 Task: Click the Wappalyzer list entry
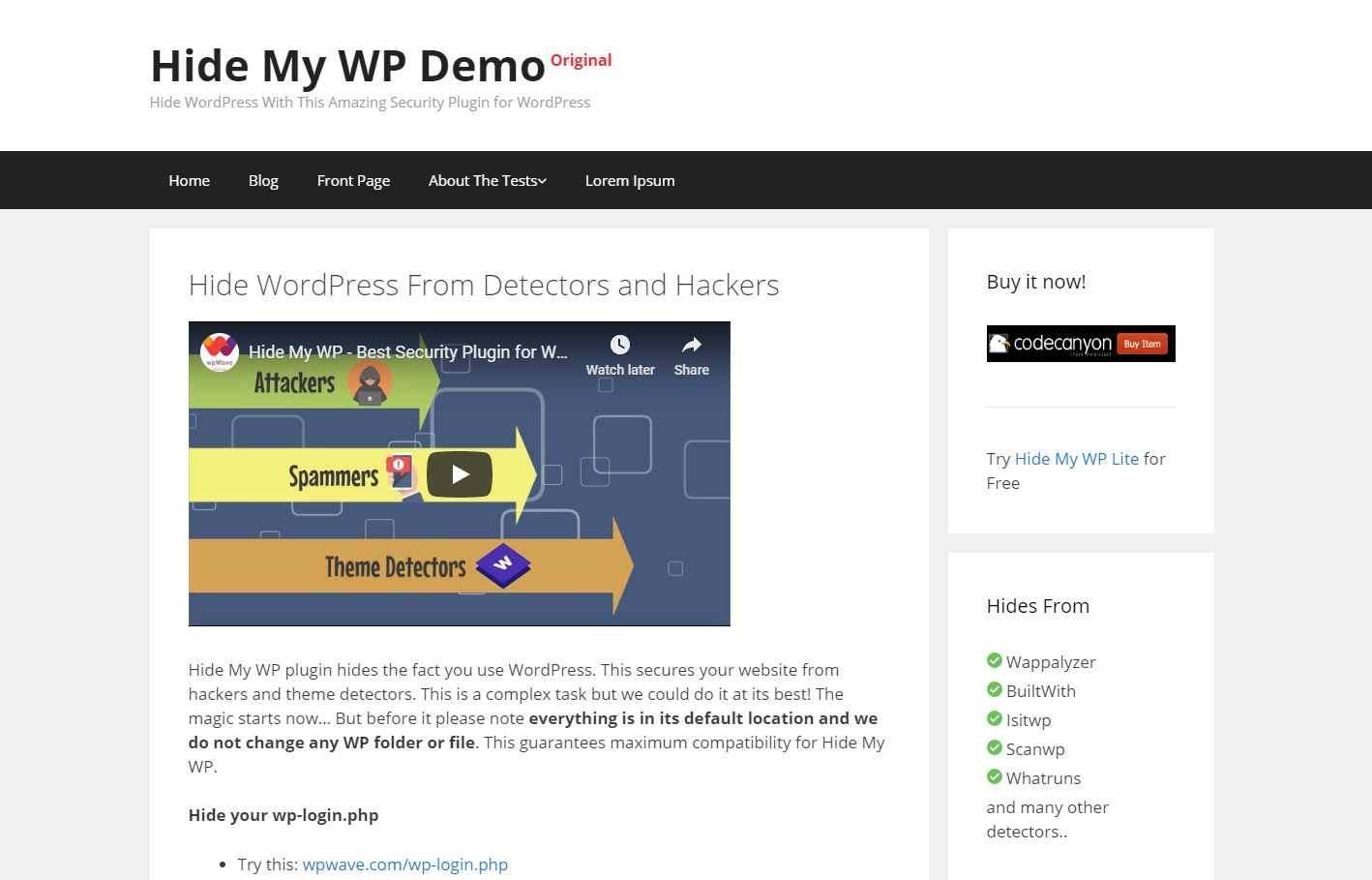(x=1051, y=662)
